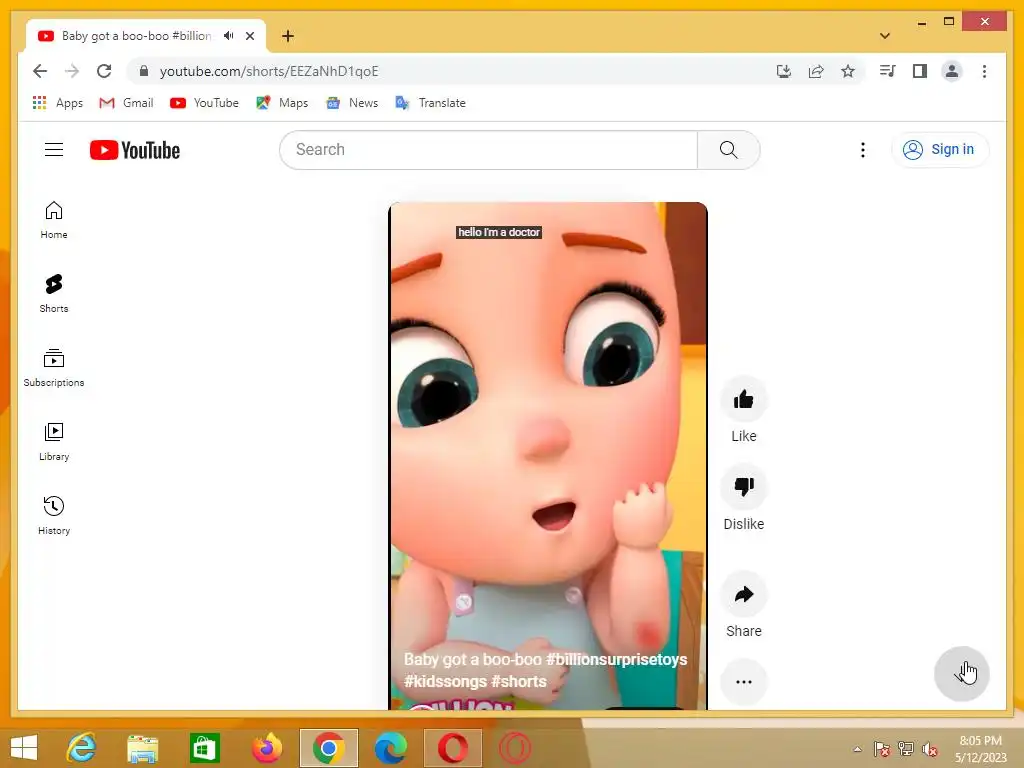Image resolution: width=1024 pixels, height=768 pixels.
Task: Show hidden system tray icons
Action: (857, 749)
